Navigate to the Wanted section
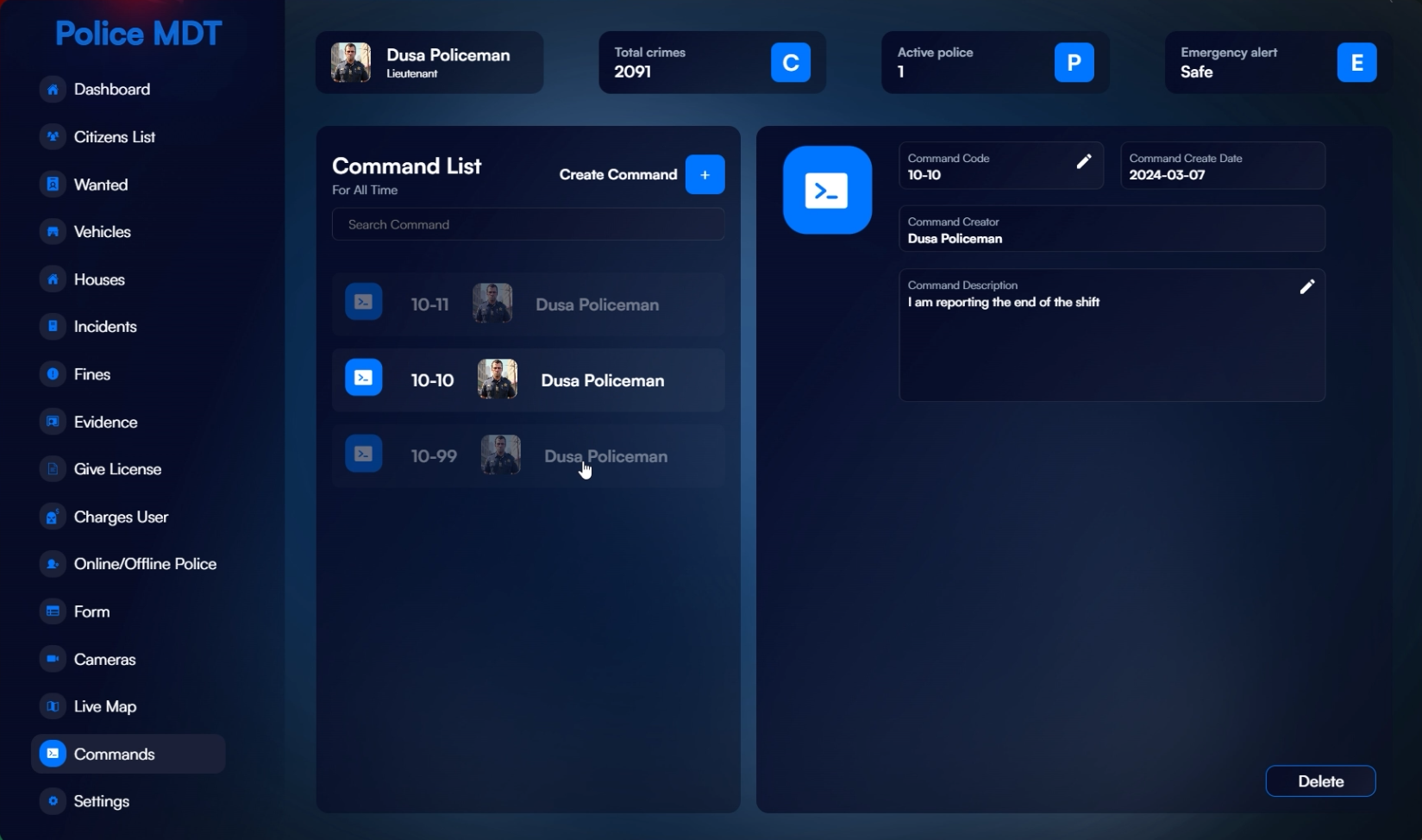 click(x=100, y=185)
